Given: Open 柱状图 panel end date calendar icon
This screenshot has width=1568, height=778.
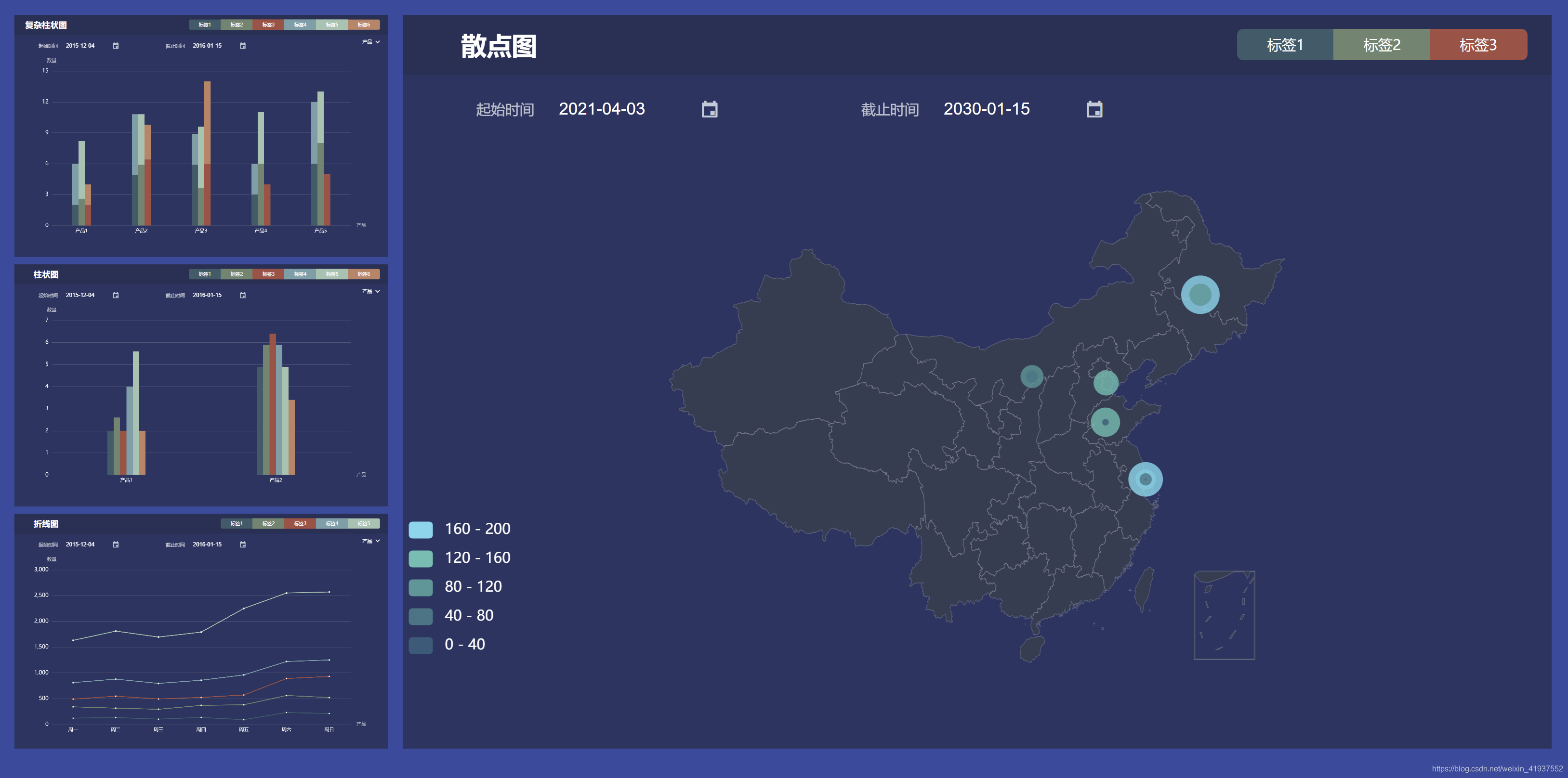Looking at the screenshot, I should tap(243, 295).
